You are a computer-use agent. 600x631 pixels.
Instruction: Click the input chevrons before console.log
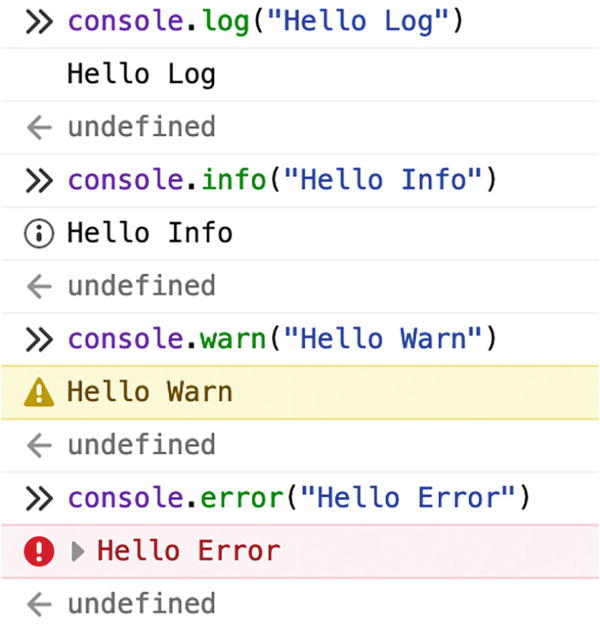point(37,22)
